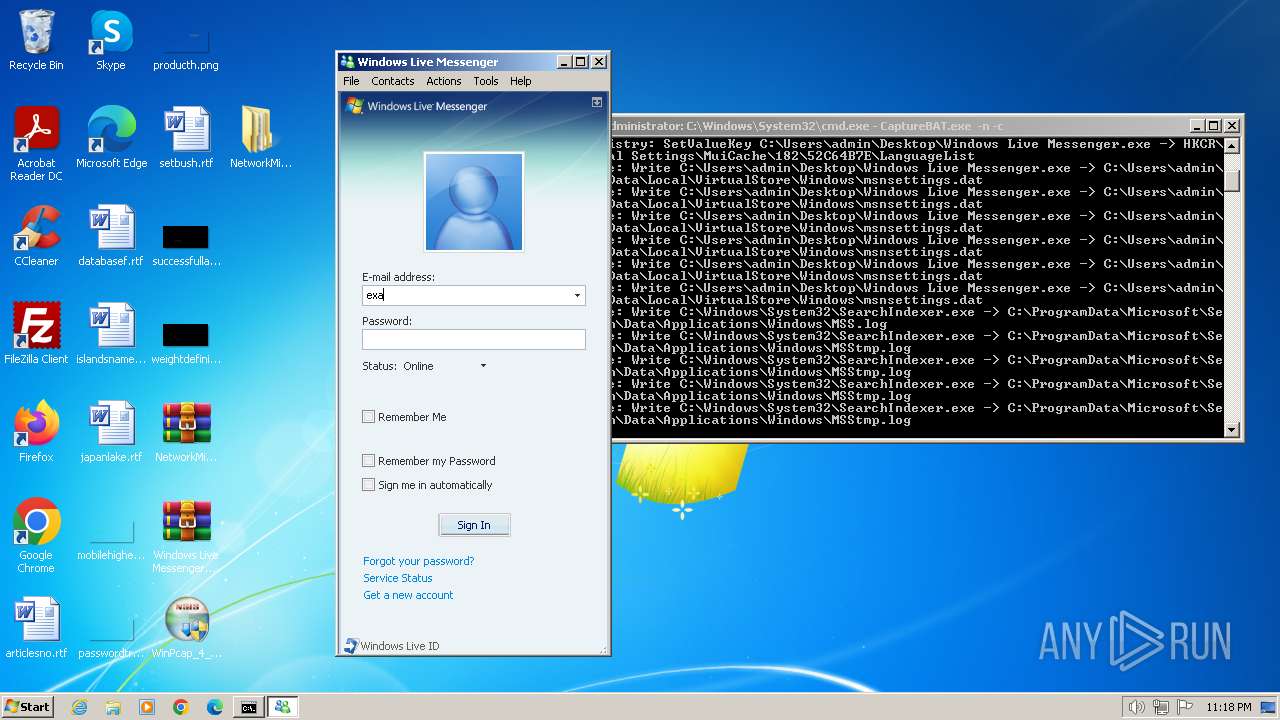
Task: Check Remember my Password option
Action: click(368, 461)
